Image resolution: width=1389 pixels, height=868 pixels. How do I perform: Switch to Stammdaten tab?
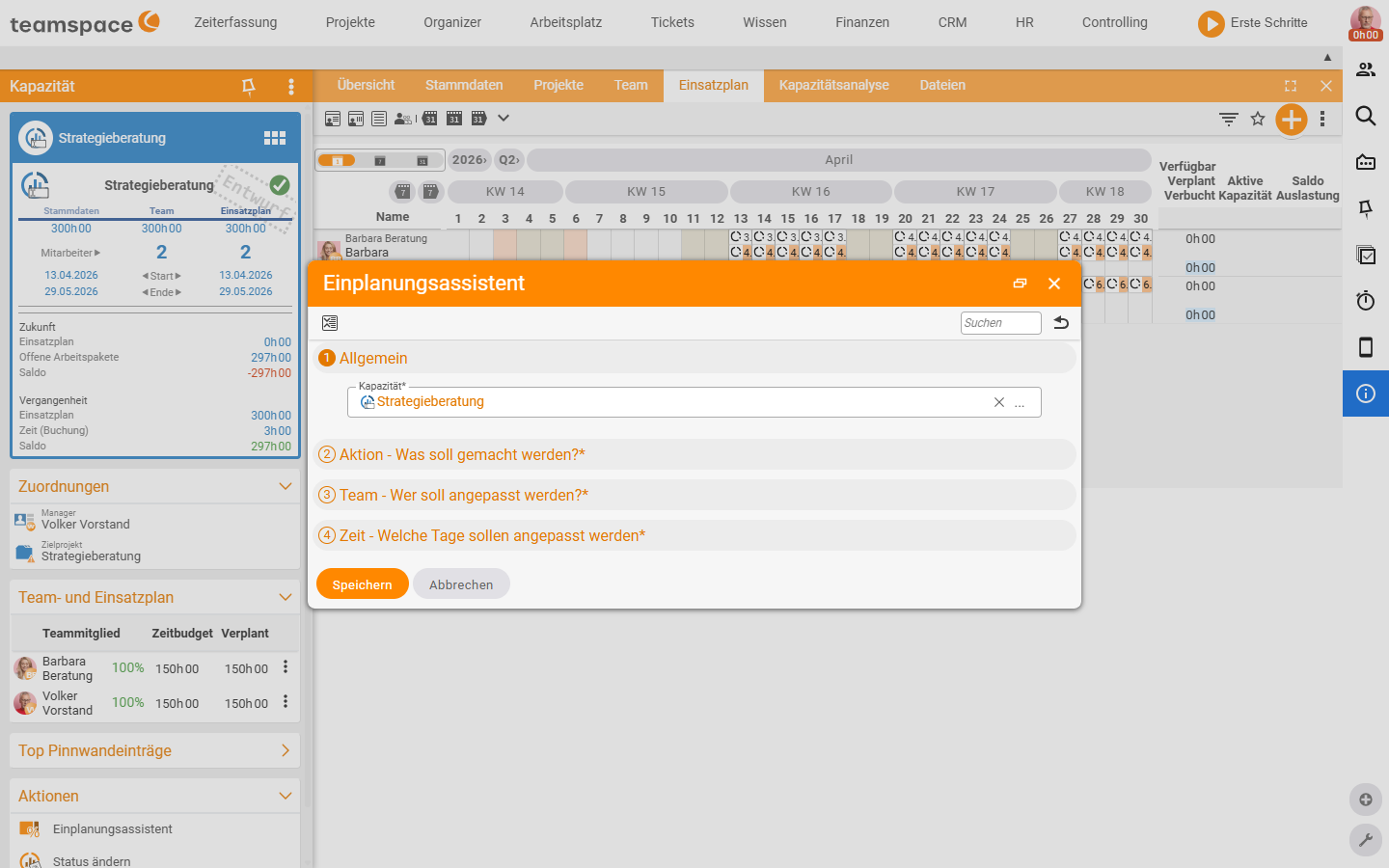[x=464, y=85]
